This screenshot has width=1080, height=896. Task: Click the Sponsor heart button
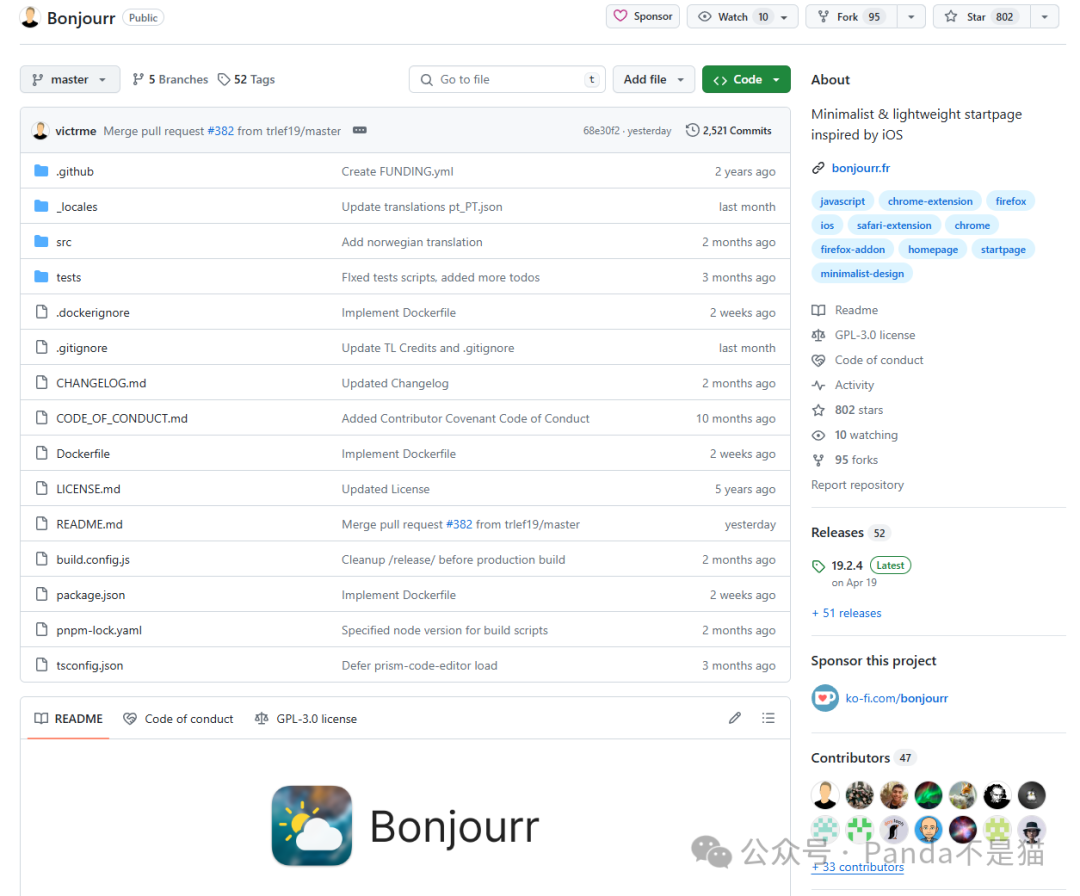[643, 17]
